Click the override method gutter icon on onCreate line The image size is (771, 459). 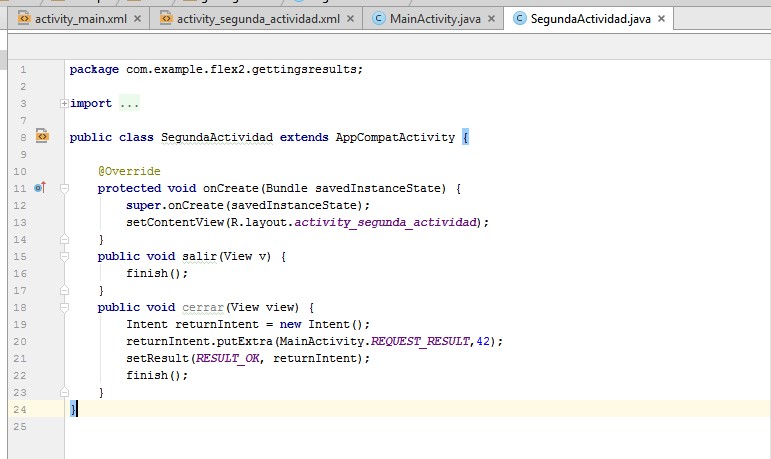(x=40, y=187)
